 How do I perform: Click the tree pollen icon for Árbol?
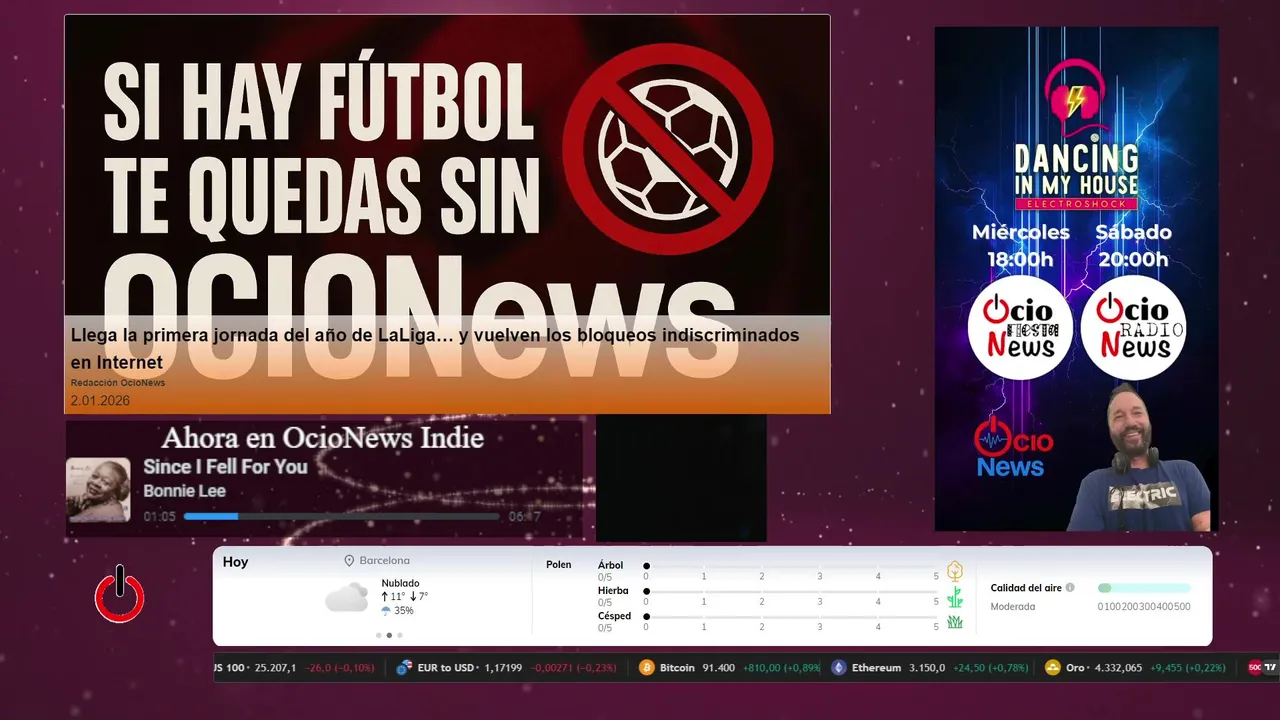954,571
